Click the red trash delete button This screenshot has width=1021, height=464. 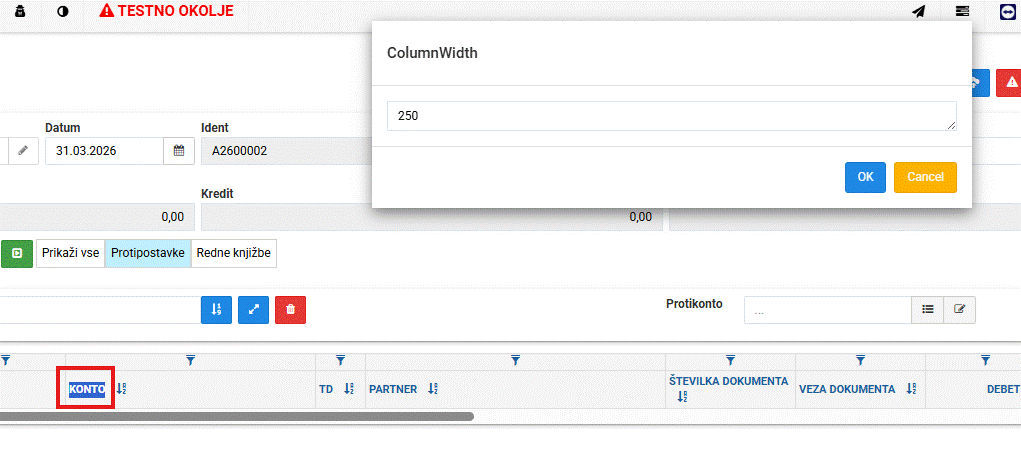290,310
